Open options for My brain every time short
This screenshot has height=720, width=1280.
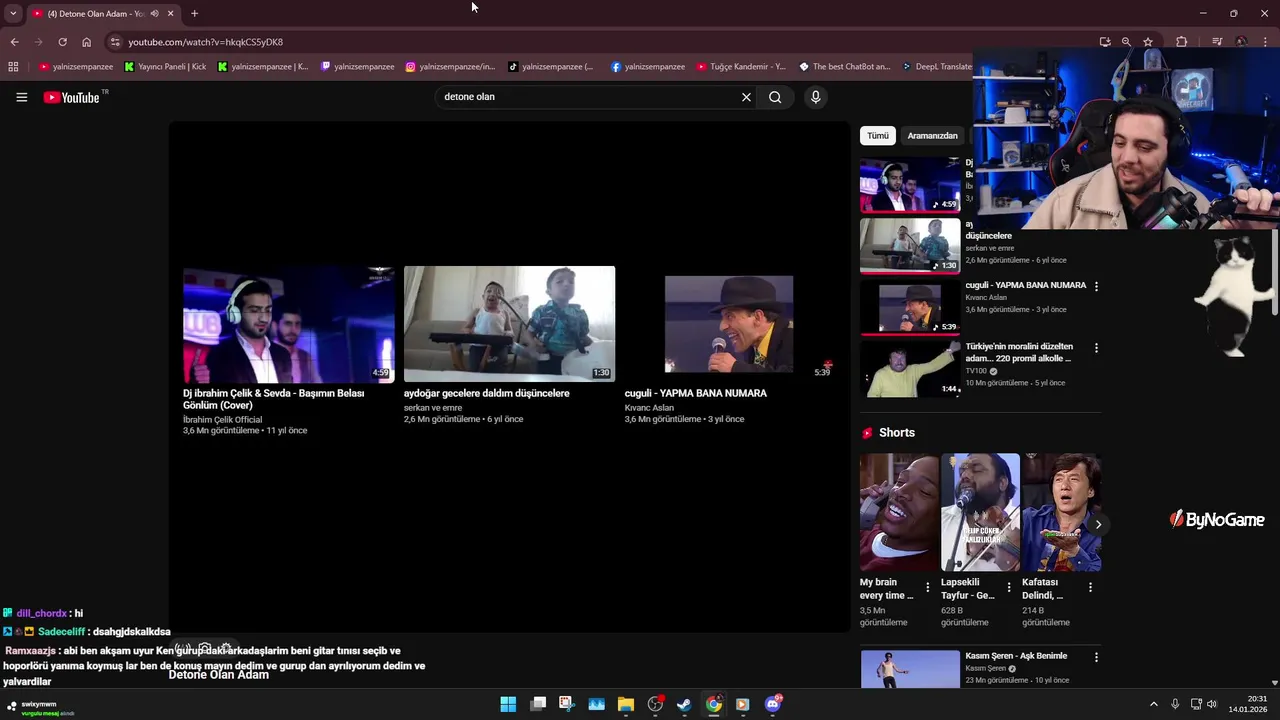click(927, 587)
